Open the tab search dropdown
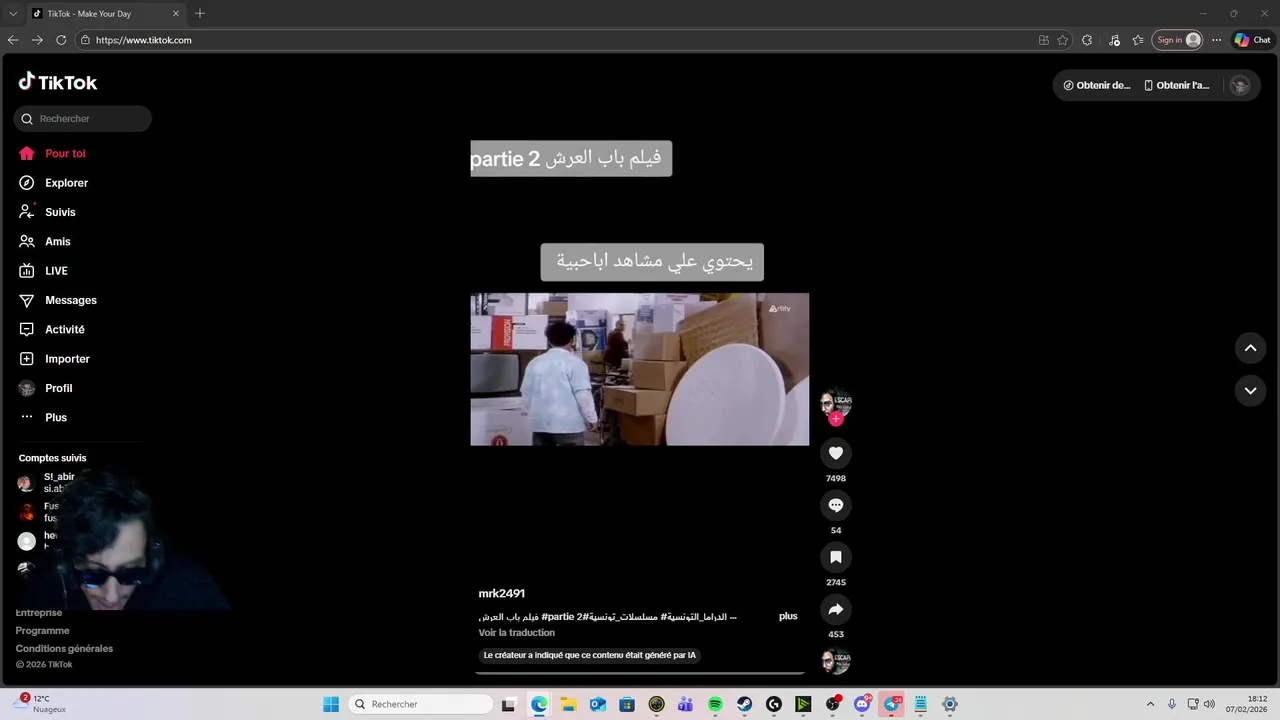Screen dimensions: 1280x720 coord(13,13)
